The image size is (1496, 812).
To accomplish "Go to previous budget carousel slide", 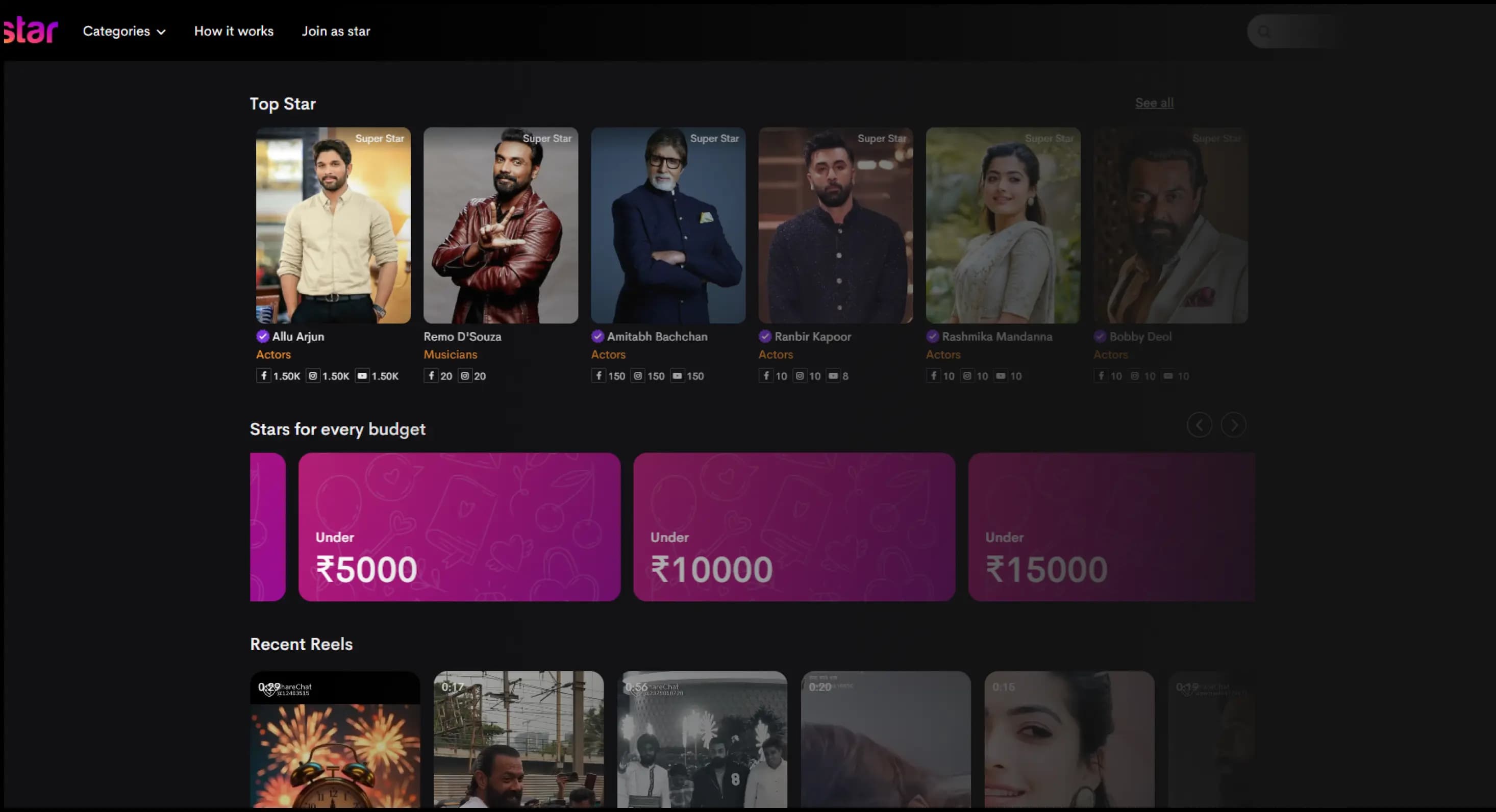I will [x=1199, y=425].
